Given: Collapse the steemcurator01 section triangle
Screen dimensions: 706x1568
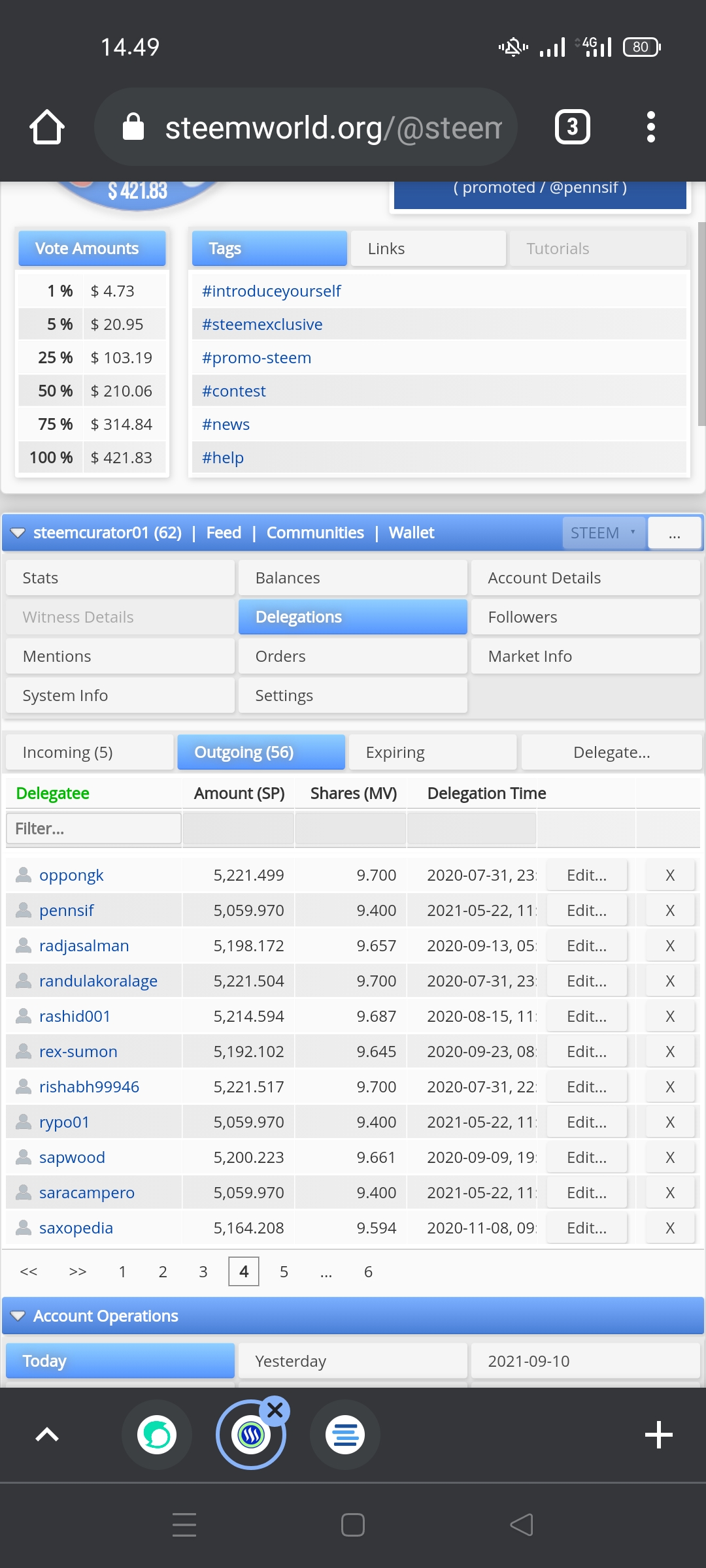Looking at the screenshot, I should click(18, 533).
